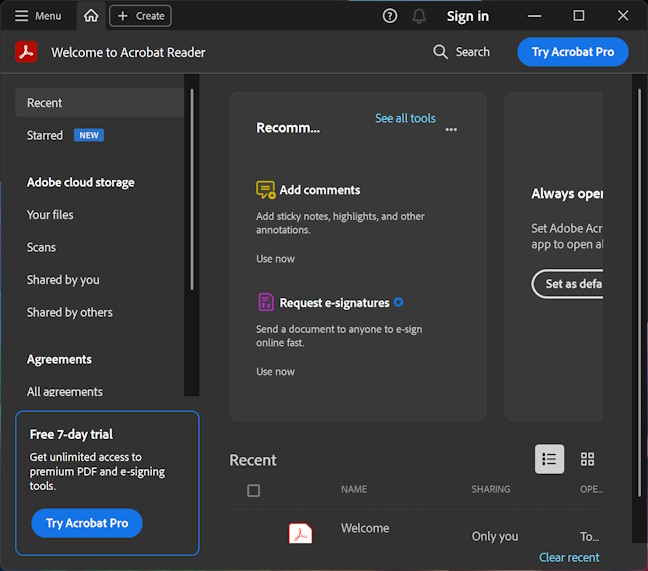This screenshot has height=571, width=648.
Task: Click Sign in
Action: pyautogui.click(x=468, y=16)
